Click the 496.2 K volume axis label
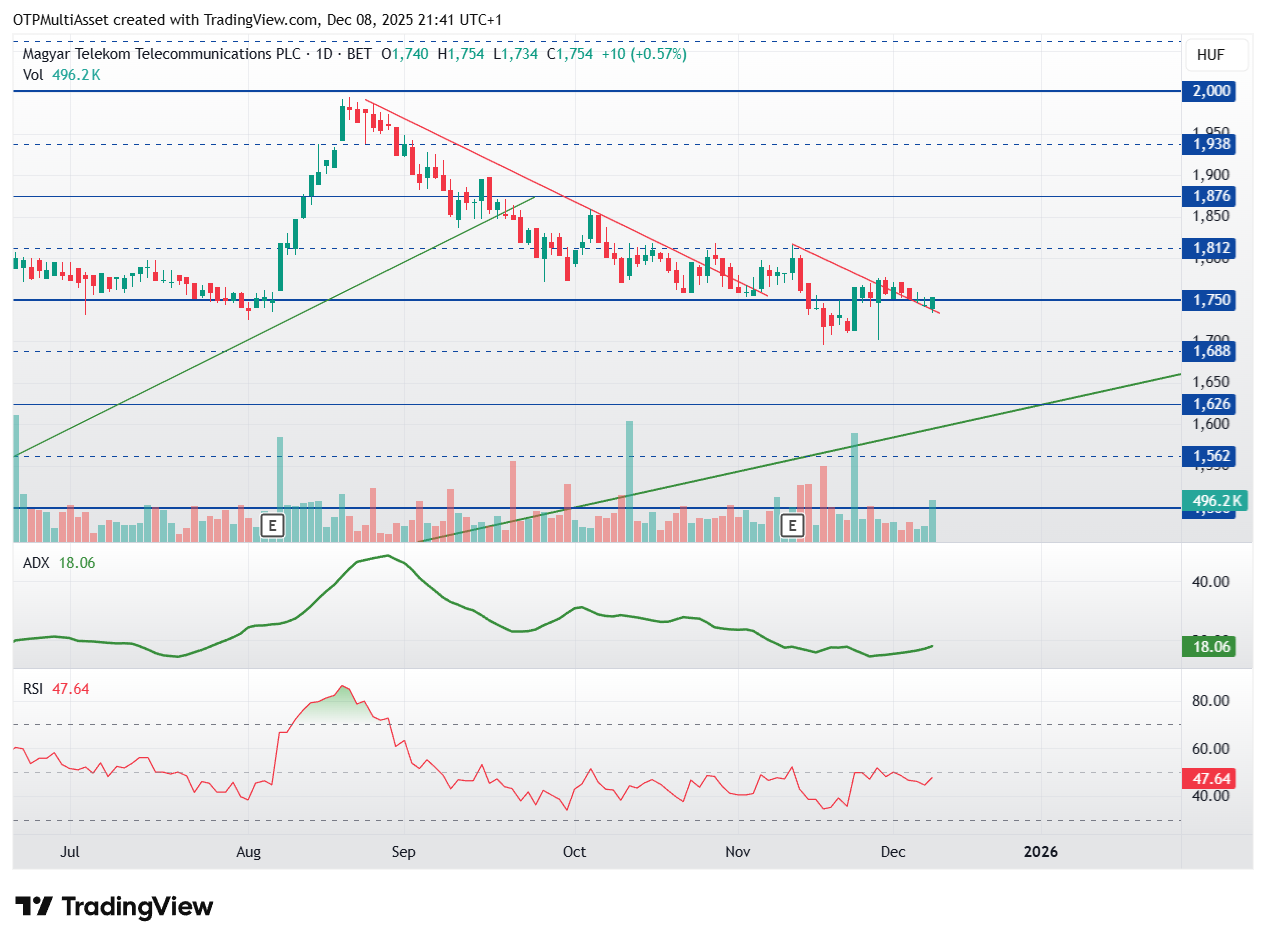The width and height of the screenshot is (1266, 944). click(x=1211, y=501)
